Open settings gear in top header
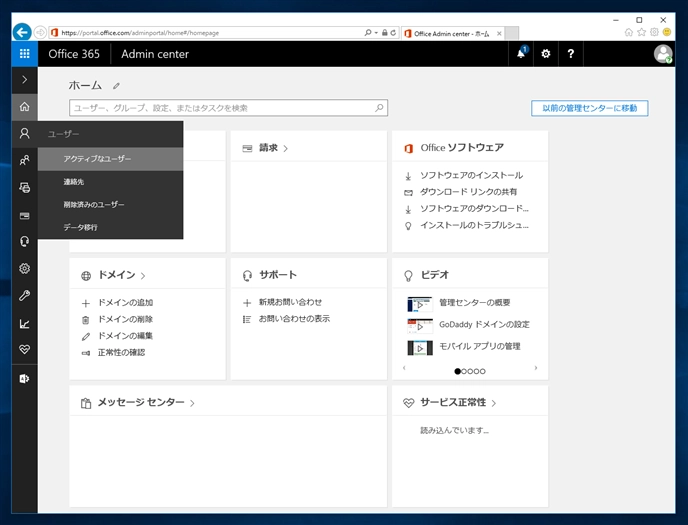This screenshot has width=688, height=525. [x=546, y=54]
